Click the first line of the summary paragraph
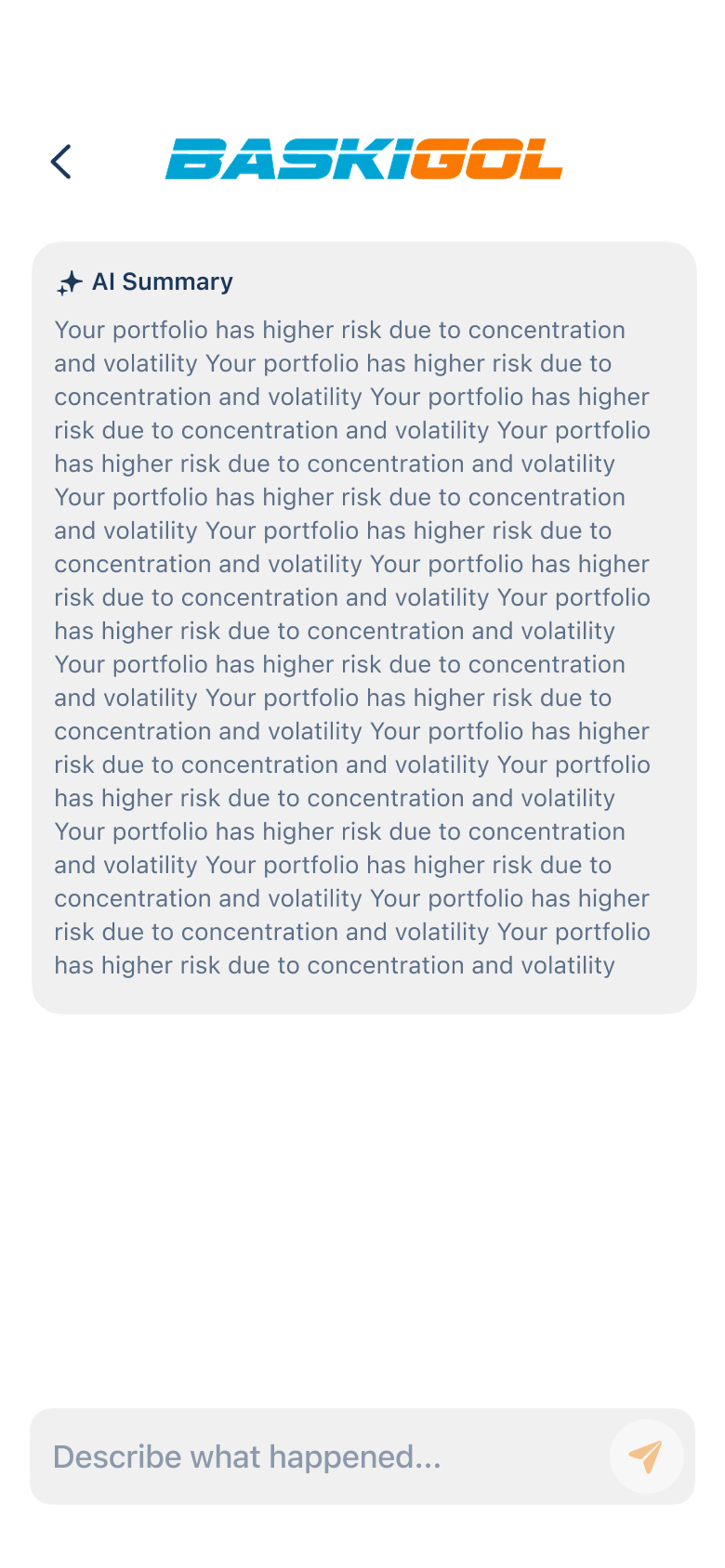This screenshot has width=725, height=1568. coord(339,330)
